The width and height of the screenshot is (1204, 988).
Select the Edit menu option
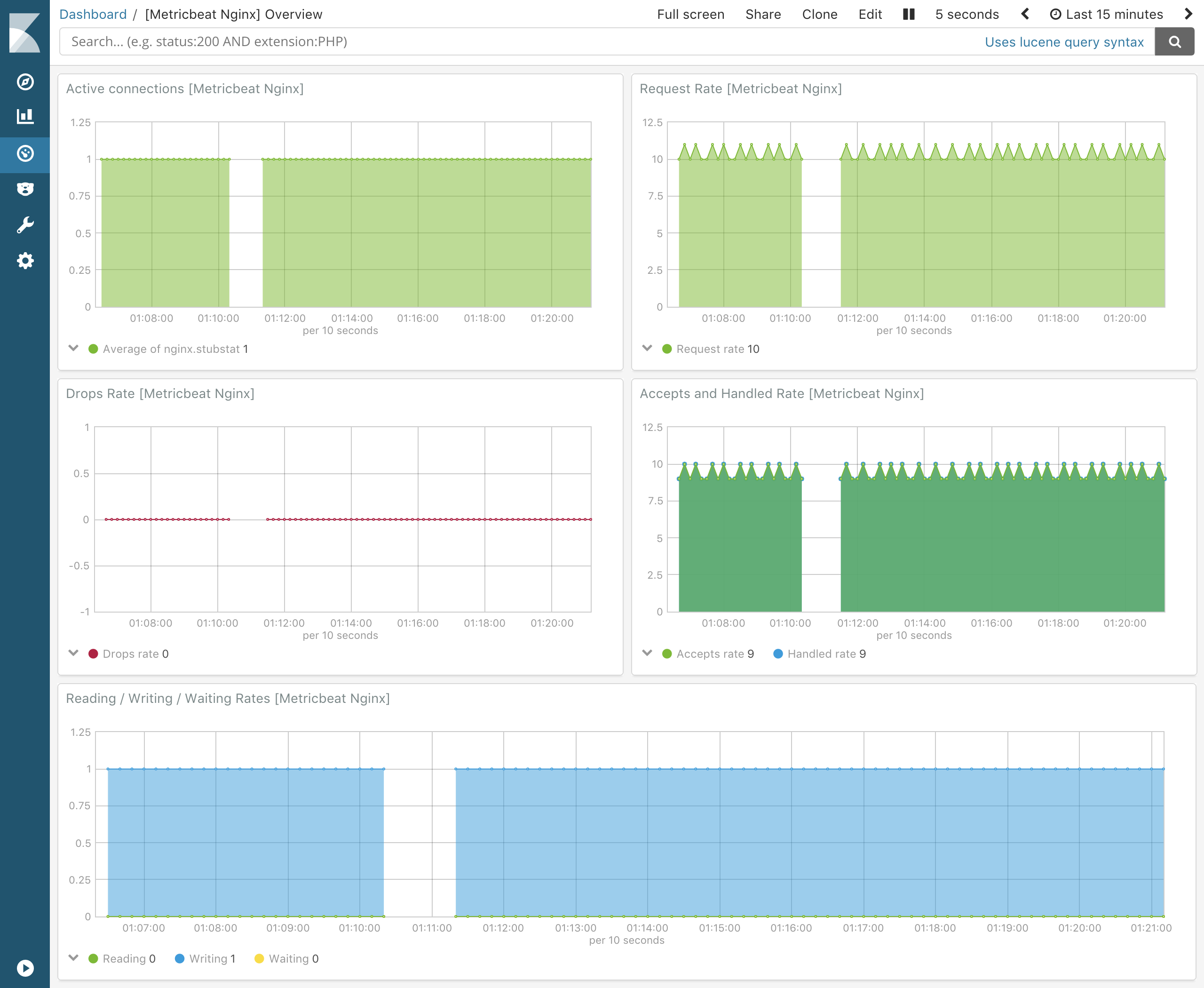coord(871,14)
